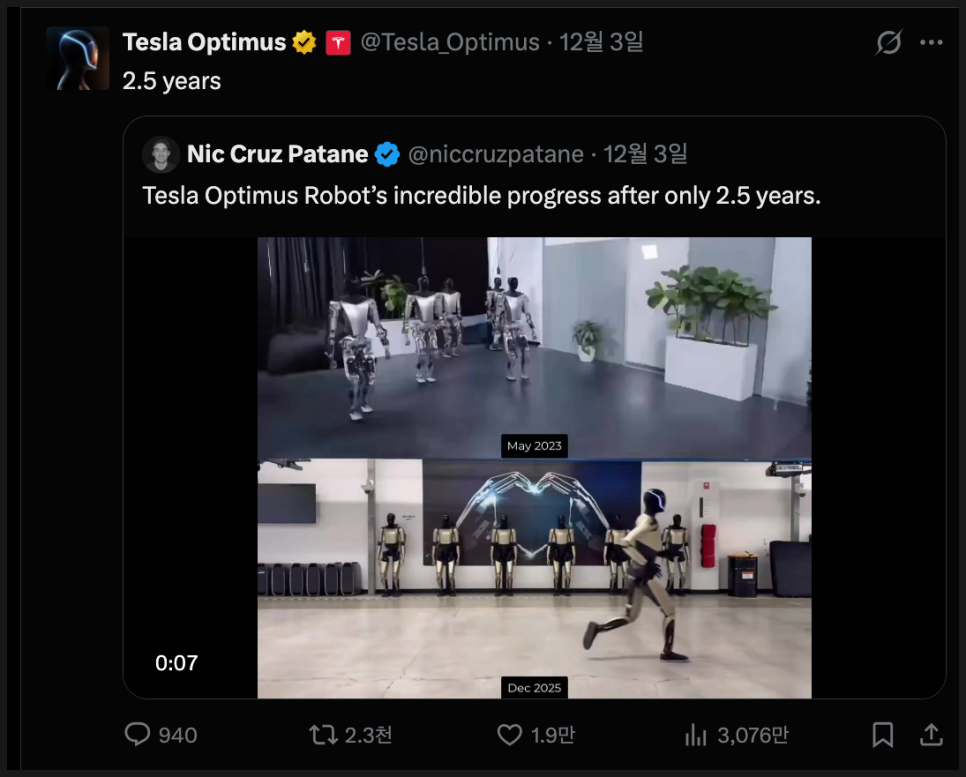Like the tweet with heart icon
Image resolution: width=966 pixels, height=777 pixels.
pyautogui.click(x=510, y=735)
